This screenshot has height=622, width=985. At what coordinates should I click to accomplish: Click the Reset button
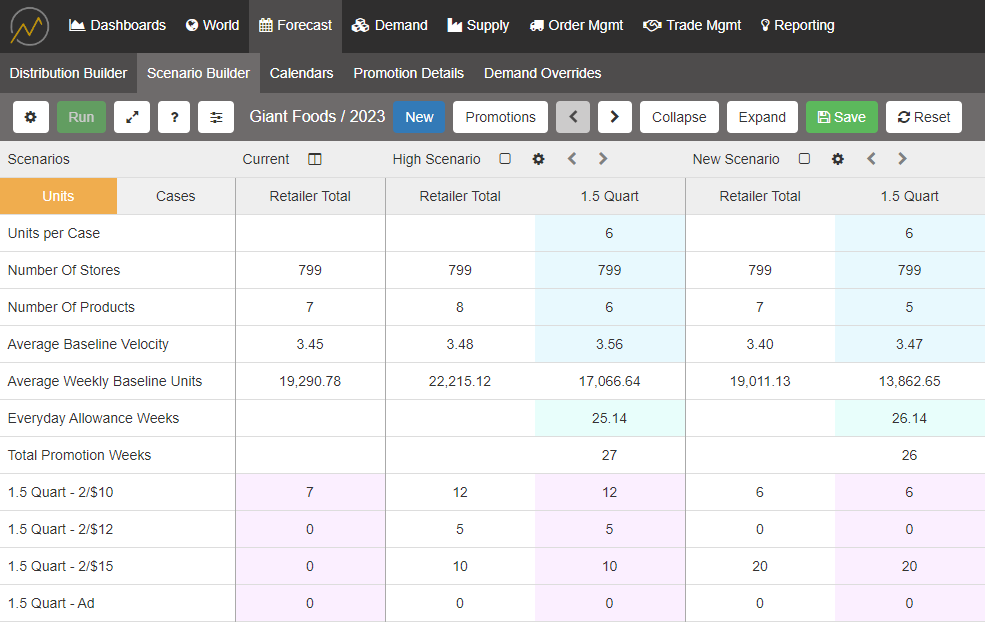pyautogui.click(x=924, y=117)
